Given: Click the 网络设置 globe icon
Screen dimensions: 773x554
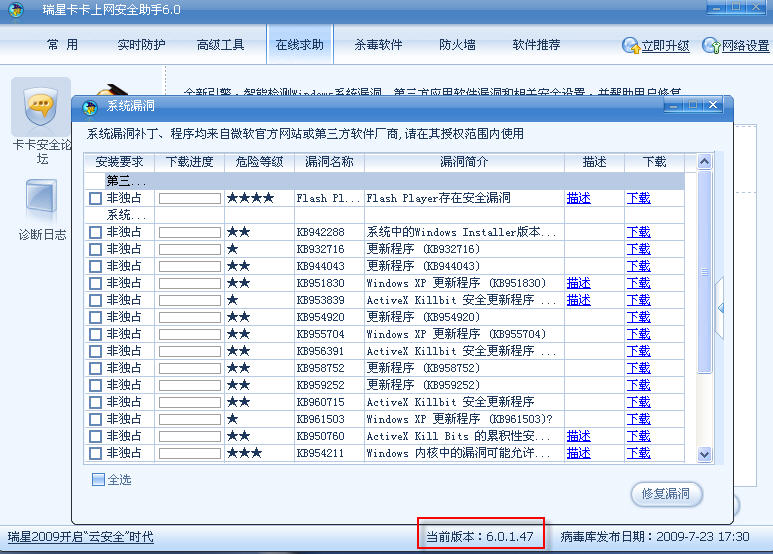Looking at the screenshot, I should [711, 45].
